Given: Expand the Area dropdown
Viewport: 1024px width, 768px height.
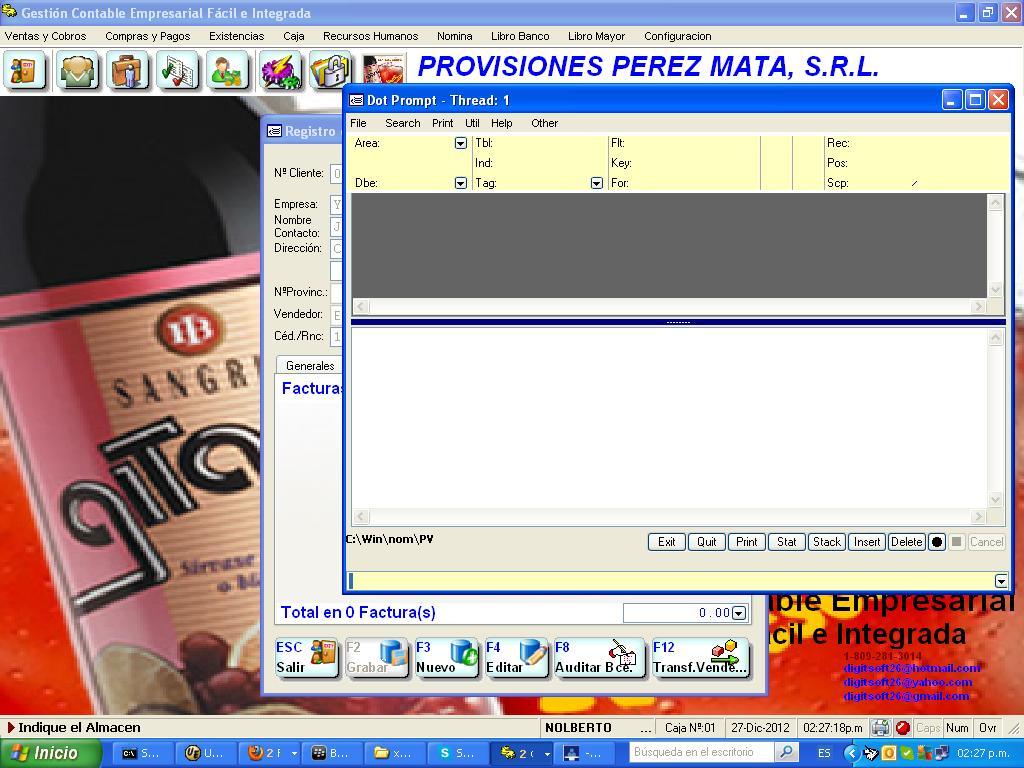Looking at the screenshot, I should coord(460,143).
